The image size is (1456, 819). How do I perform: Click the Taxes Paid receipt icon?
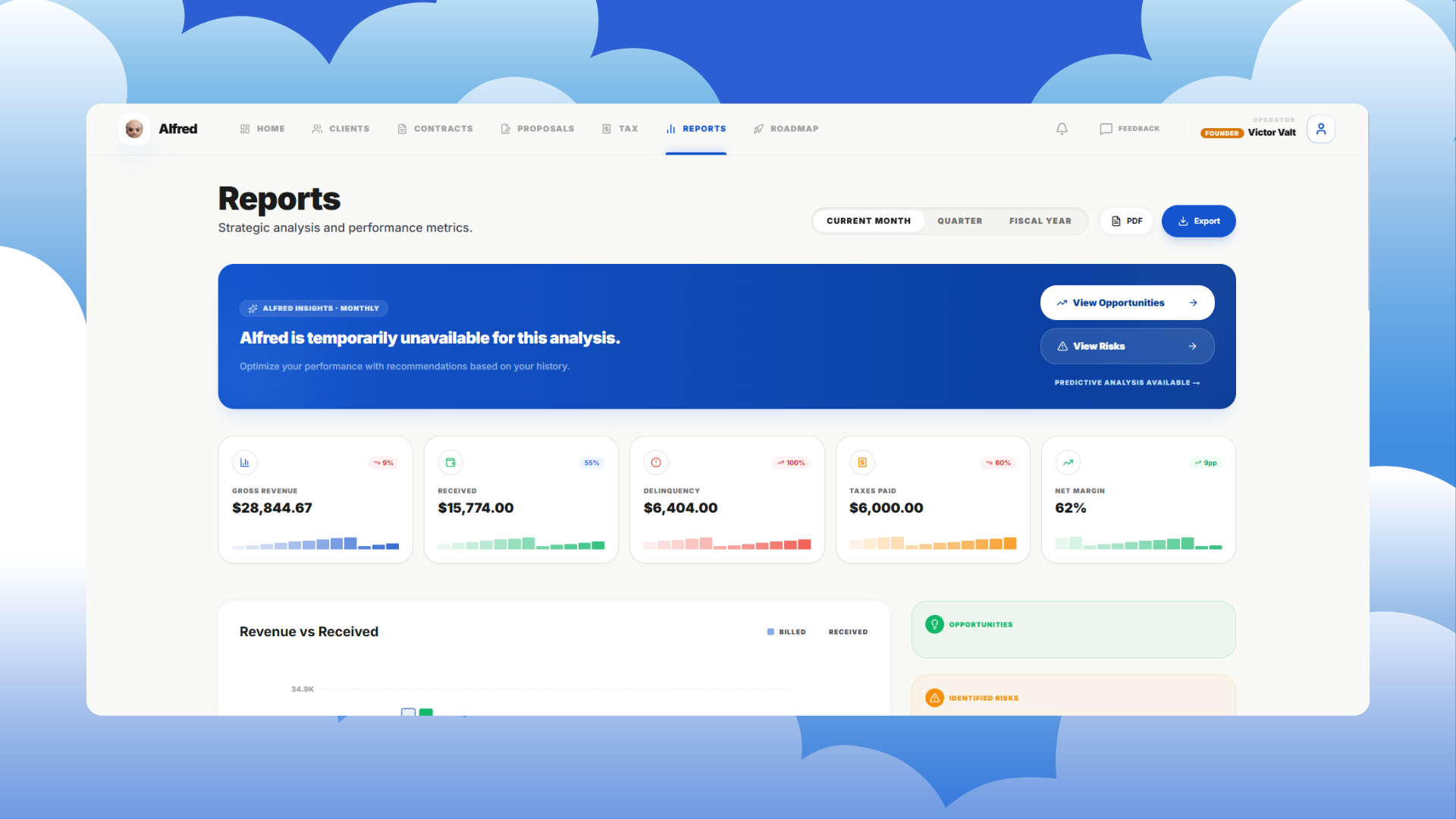[x=862, y=463]
